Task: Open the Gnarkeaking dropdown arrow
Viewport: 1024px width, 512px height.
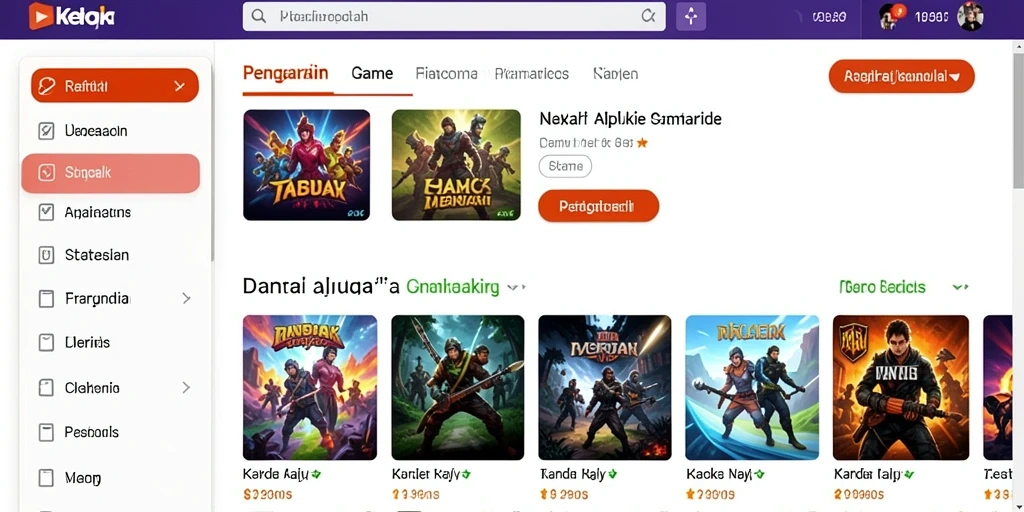Action: (515, 287)
